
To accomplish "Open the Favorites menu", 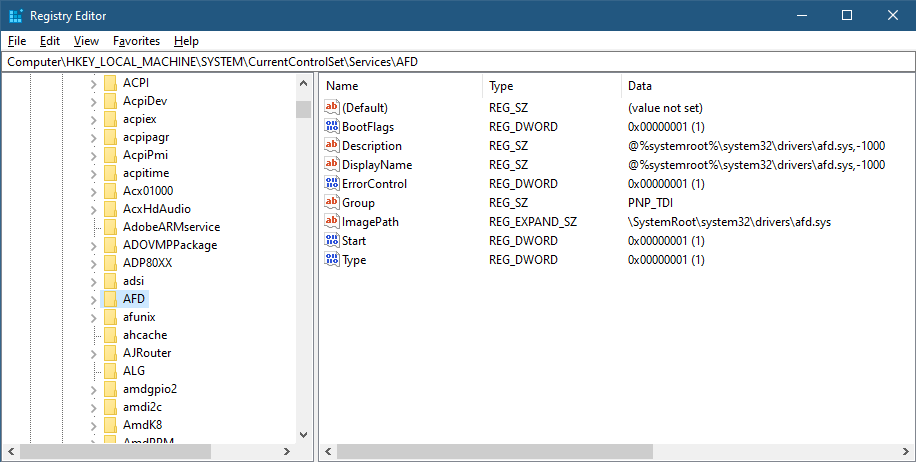I will tap(136, 41).
